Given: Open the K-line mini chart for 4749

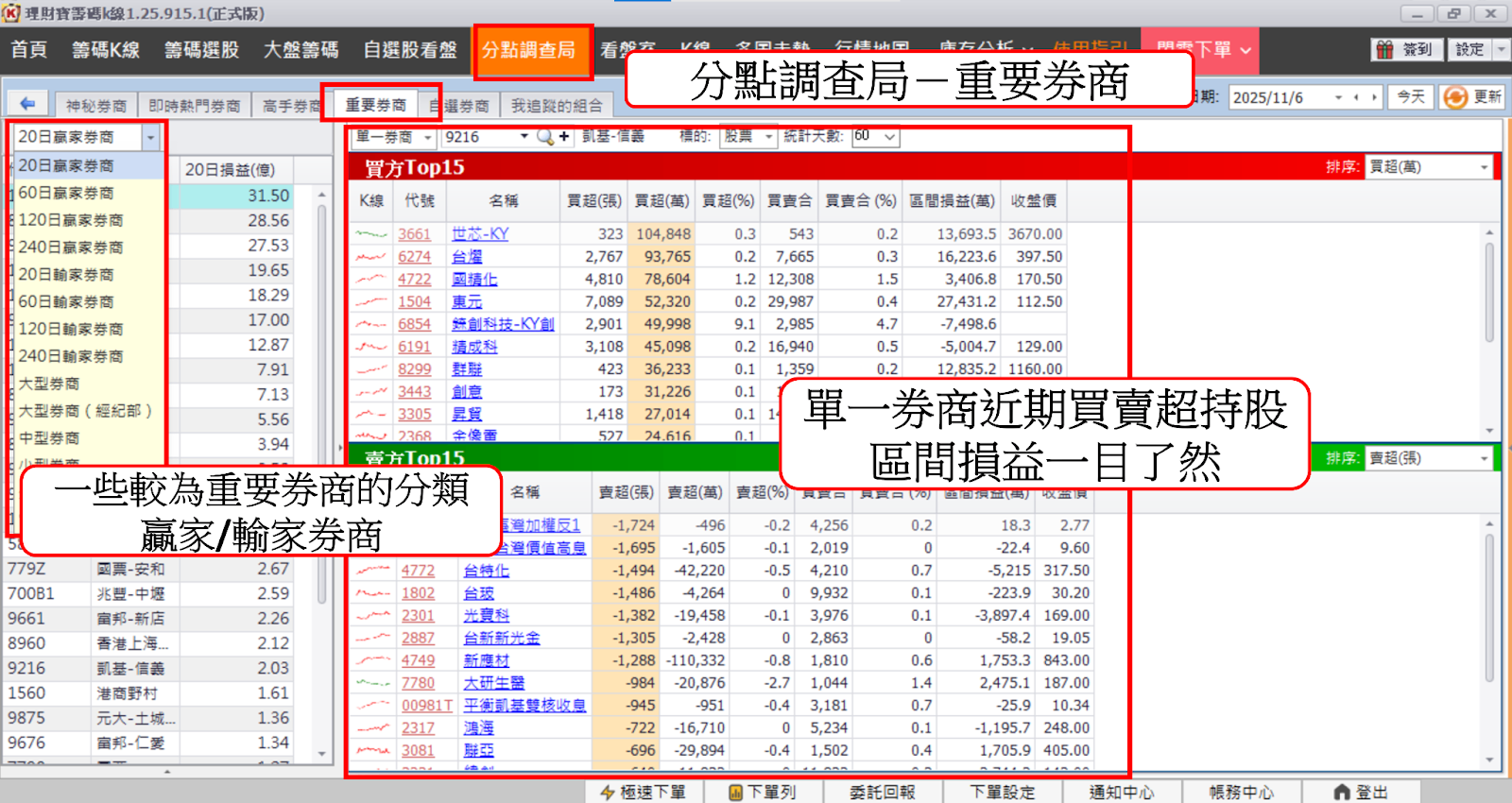Looking at the screenshot, I should (x=374, y=661).
